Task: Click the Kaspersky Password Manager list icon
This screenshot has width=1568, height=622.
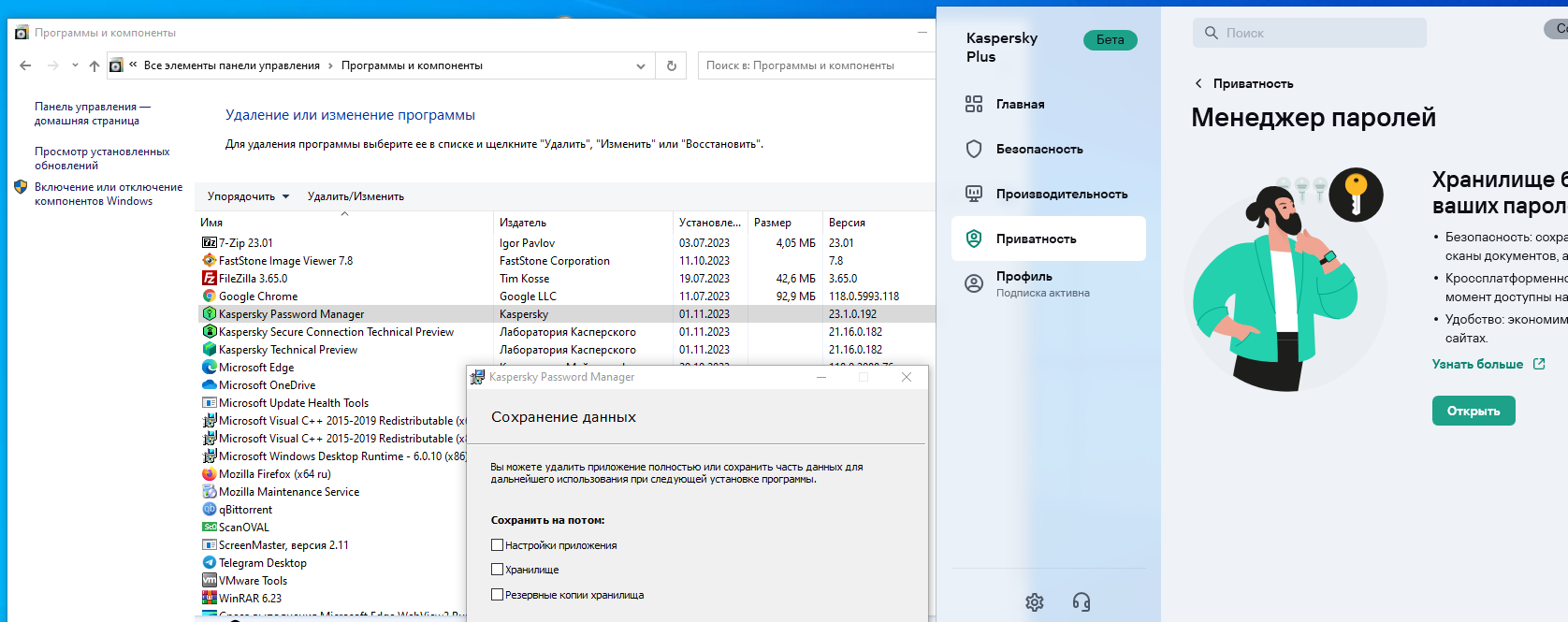Action: click(x=210, y=314)
